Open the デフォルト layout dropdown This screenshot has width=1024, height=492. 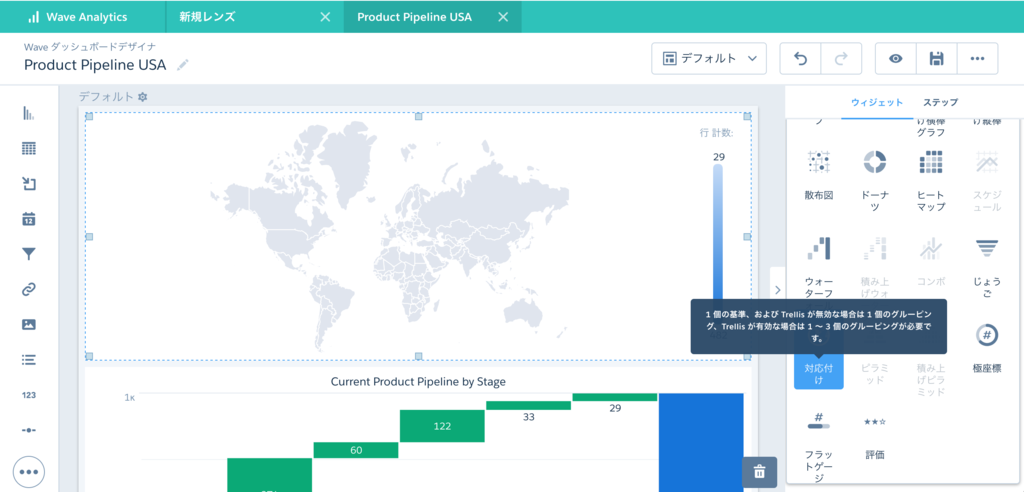pyautogui.click(x=709, y=59)
